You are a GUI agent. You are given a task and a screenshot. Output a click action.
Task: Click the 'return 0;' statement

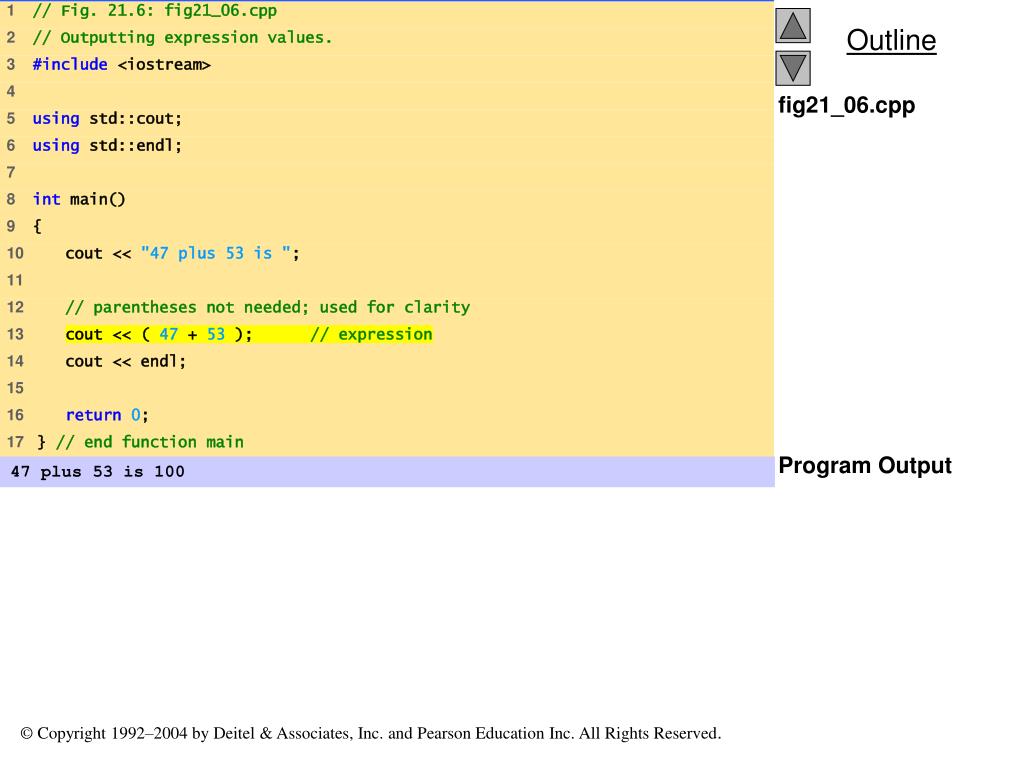click(x=107, y=415)
